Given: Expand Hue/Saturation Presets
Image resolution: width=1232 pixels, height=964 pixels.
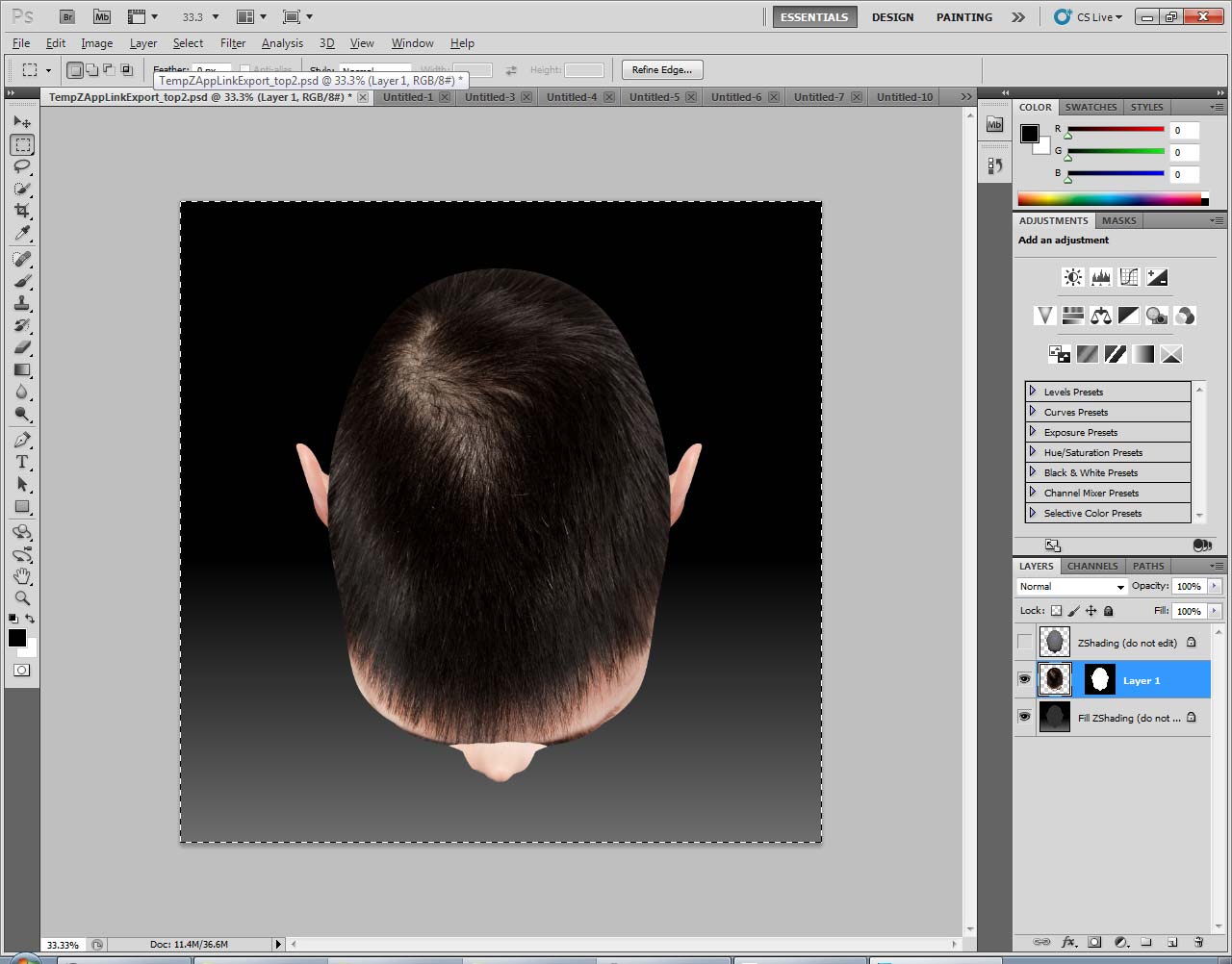Looking at the screenshot, I should [1033, 452].
